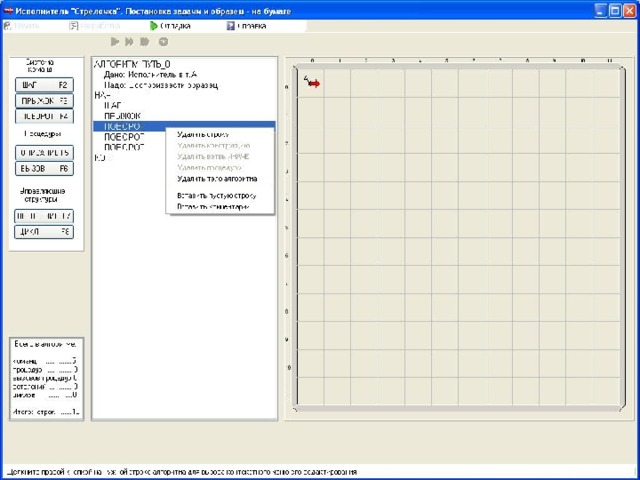Click the procedure describe F5 button
The width and height of the screenshot is (640, 480).
tap(44, 153)
